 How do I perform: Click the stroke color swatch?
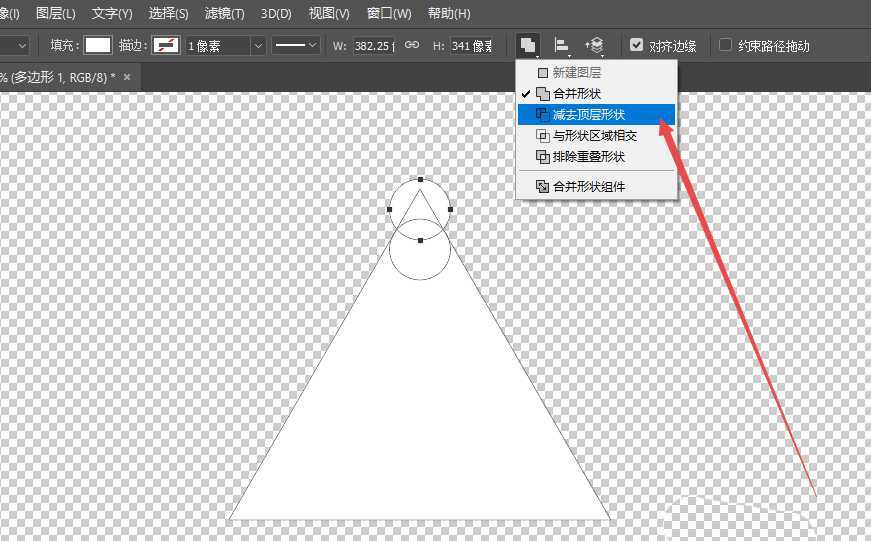pyautogui.click(x=166, y=45)
